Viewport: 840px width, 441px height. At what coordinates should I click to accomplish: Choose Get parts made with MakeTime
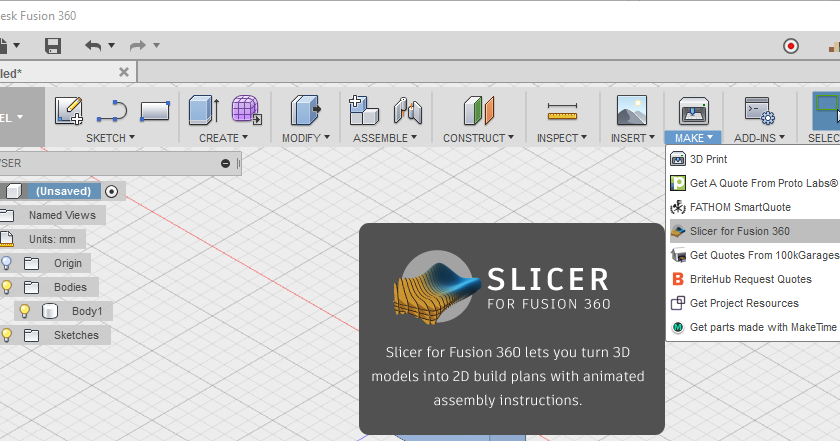(755, 327)
